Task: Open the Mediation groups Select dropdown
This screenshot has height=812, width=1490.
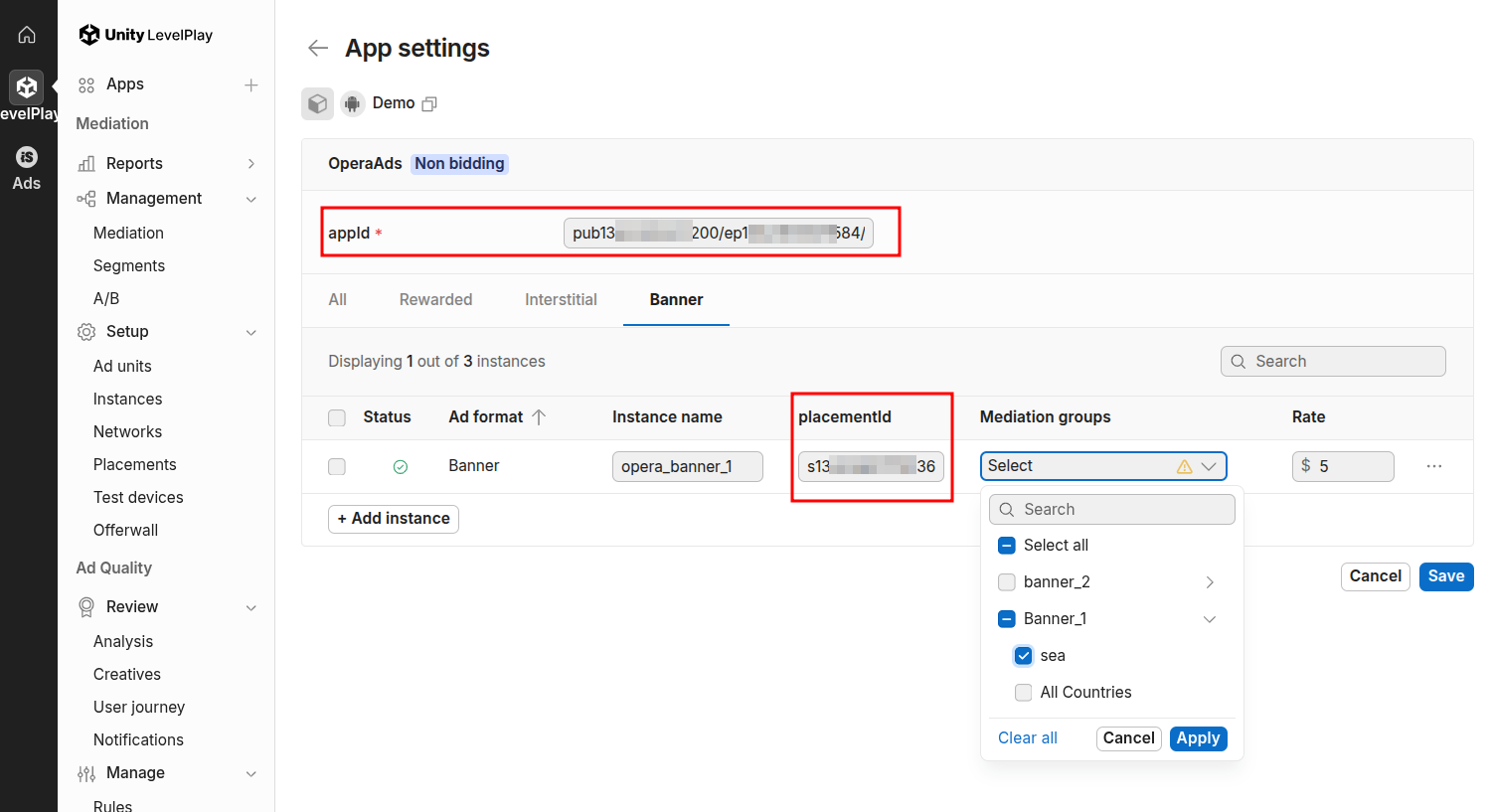Action: pyautogui.click(x=1103, y=466)
